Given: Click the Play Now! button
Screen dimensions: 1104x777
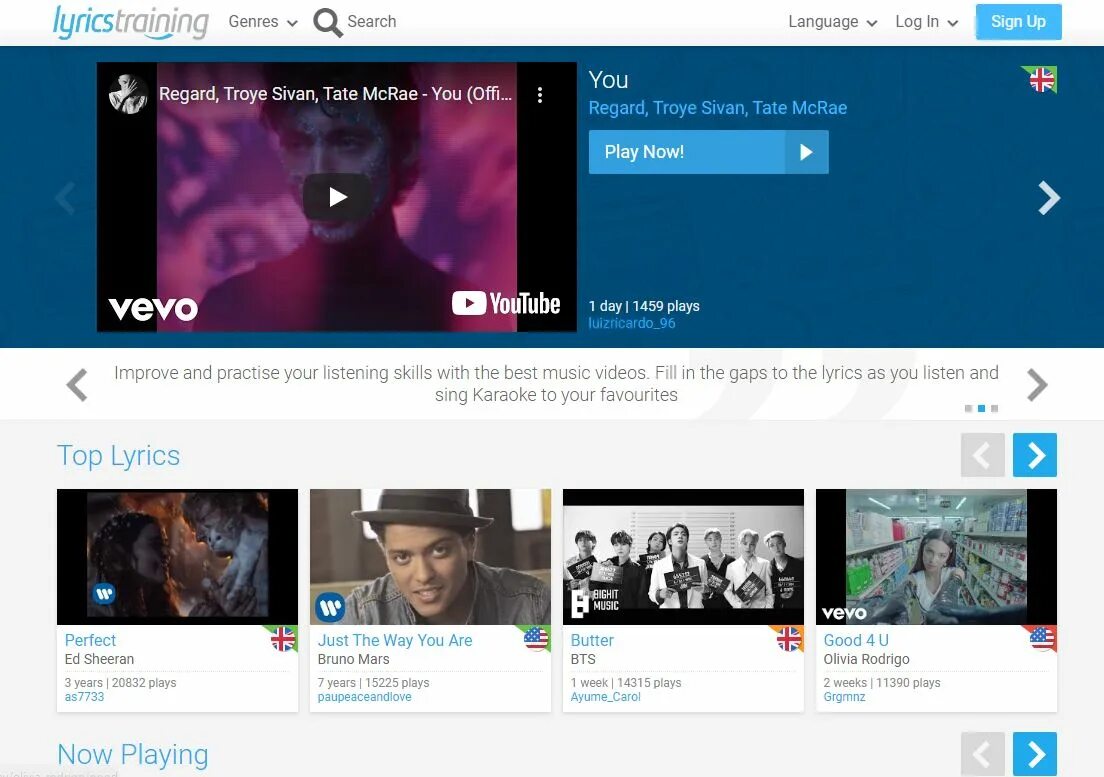Looking at the screenshot, I should pyautogui.click(x=708, y=152).
